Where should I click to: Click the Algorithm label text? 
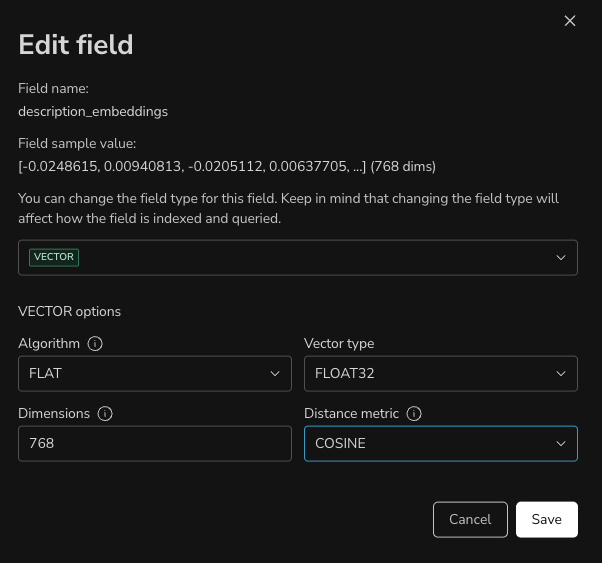(49, 343)
